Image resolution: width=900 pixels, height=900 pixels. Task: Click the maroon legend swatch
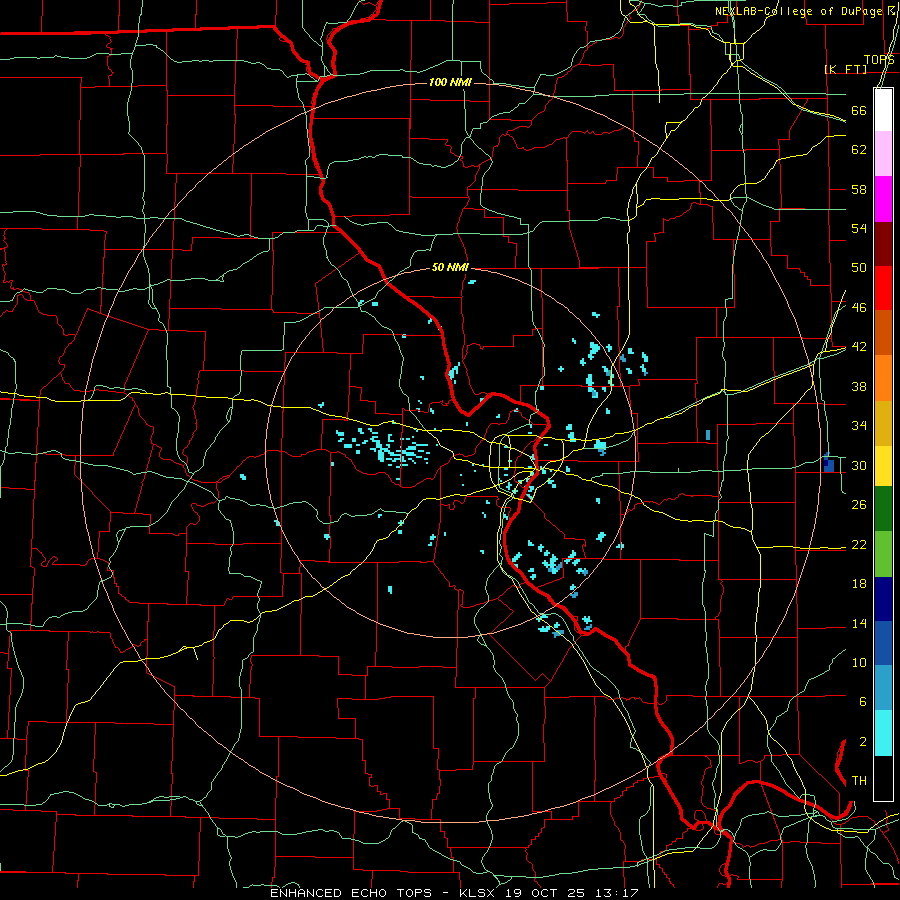(883, 244)
